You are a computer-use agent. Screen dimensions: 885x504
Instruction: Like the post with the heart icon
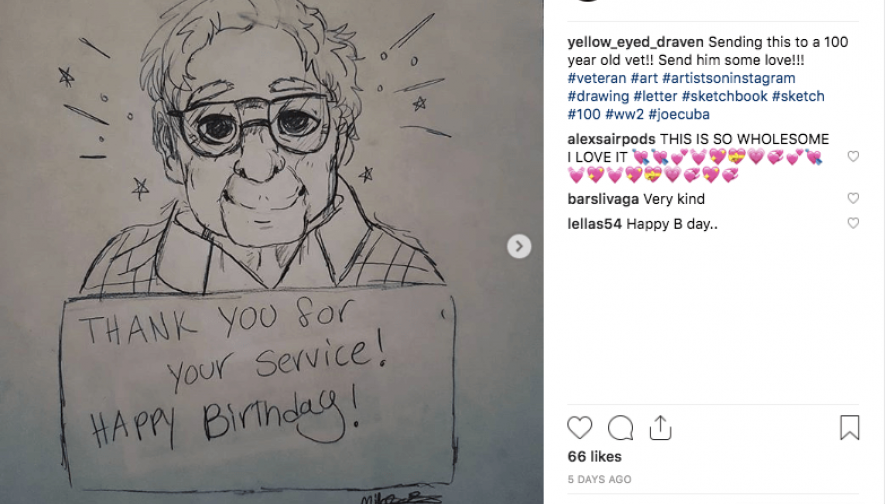tap(580, 428)
